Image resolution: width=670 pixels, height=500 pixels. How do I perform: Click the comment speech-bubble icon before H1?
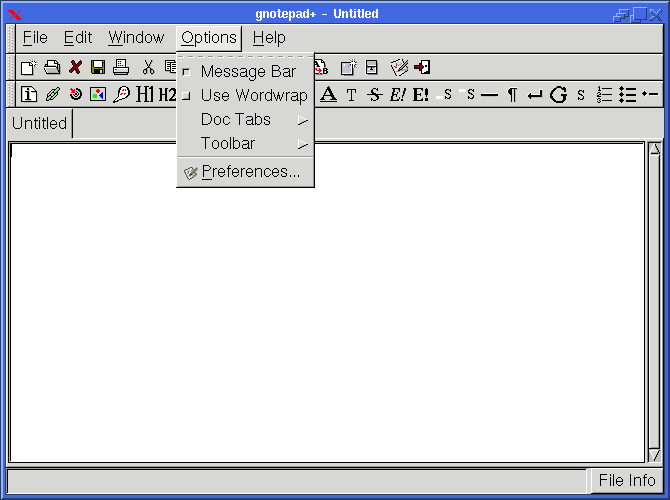click(121, 94)
